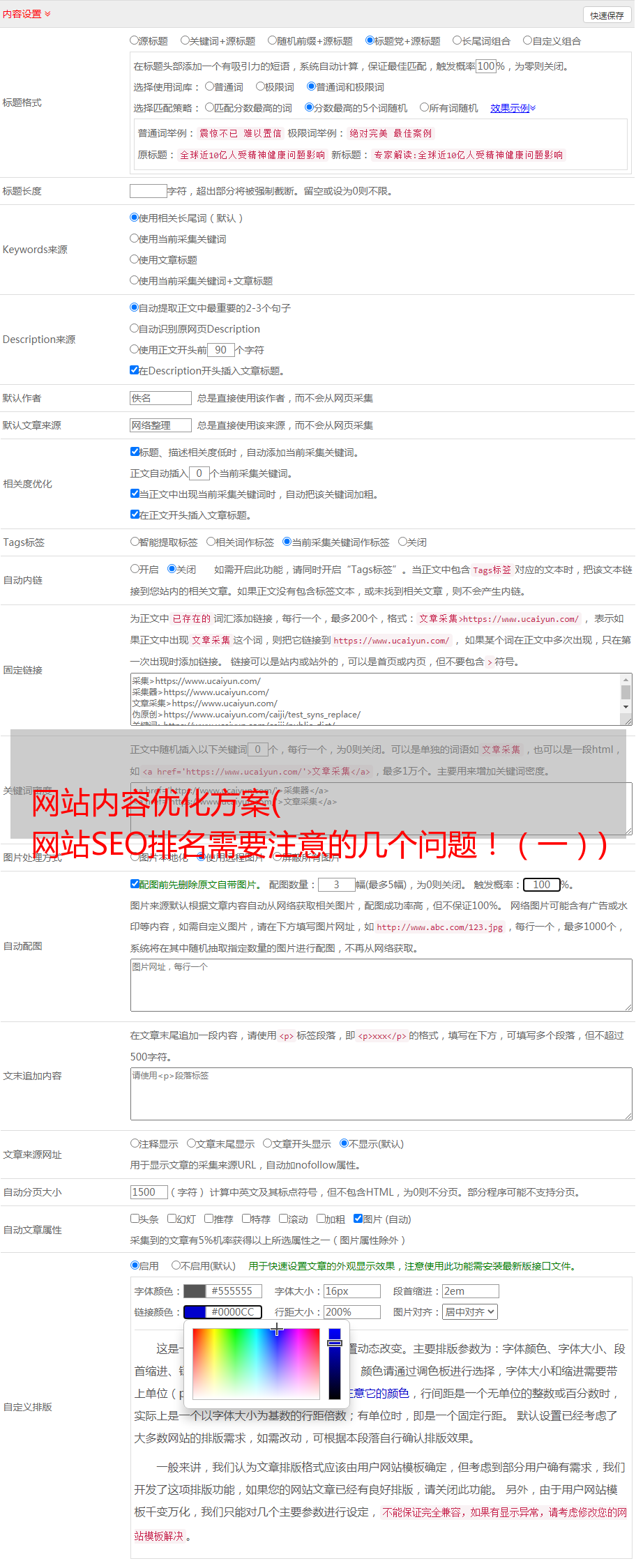Enable 自动内链 with 开启 option
The image size is (636, 1568).
click(x=135, y=569)
